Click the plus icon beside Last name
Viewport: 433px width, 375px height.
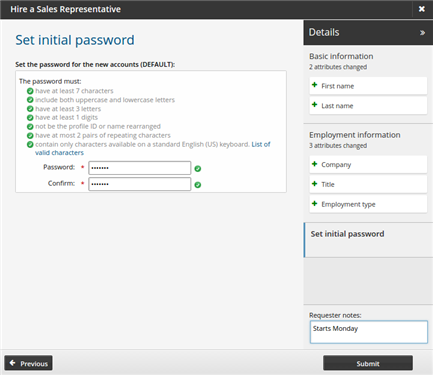314,105
